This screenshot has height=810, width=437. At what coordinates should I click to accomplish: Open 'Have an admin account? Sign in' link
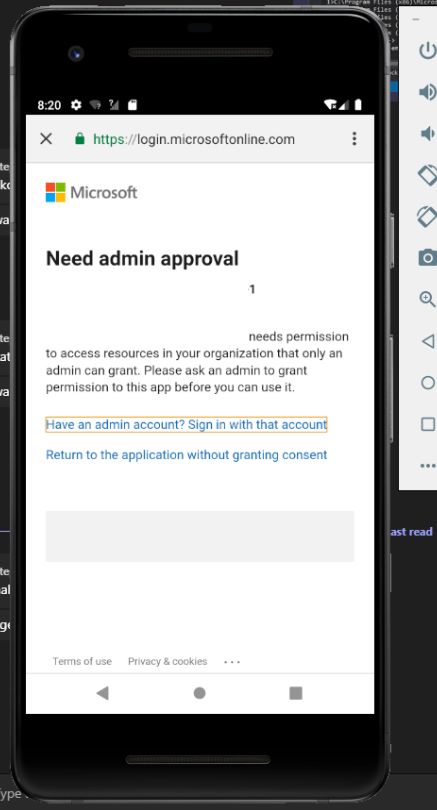(186, 425)
